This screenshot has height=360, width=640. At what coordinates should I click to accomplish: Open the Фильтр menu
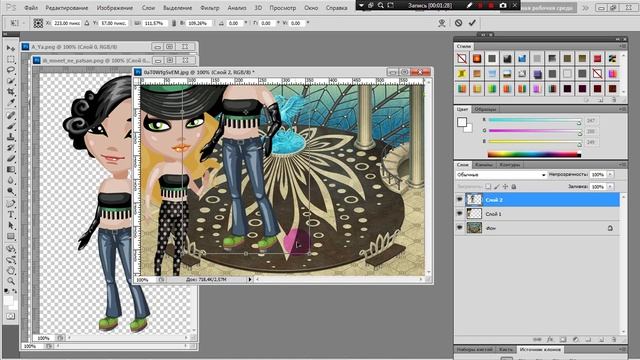coord(210,8)
